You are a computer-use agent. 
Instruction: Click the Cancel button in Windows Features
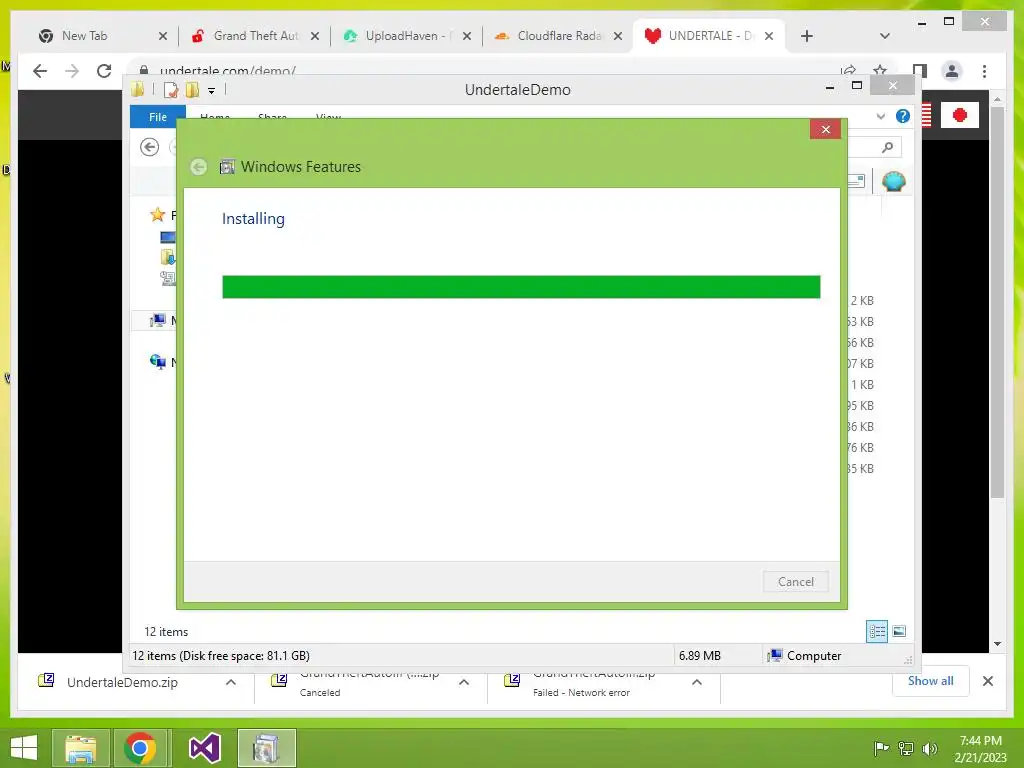[795, 581]
